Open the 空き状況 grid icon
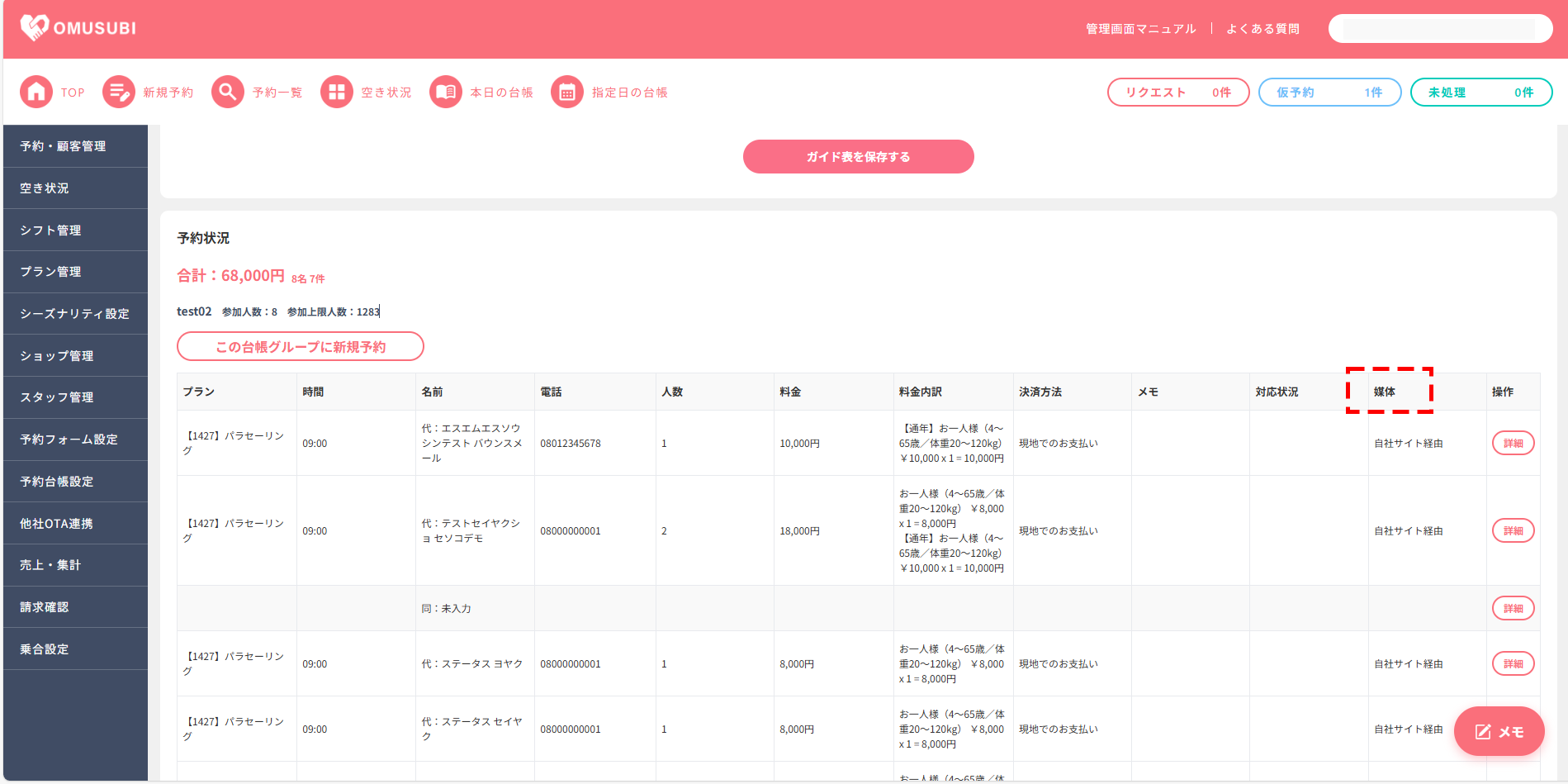Image resolution: width=1568 pixels, height=784 pixels. point(337,93)
